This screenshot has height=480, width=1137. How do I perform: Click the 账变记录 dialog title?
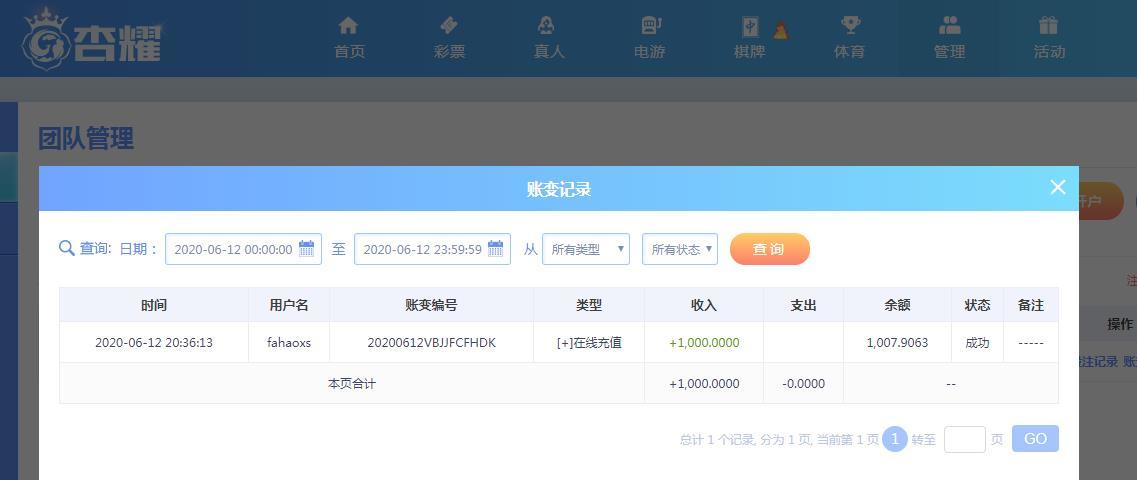(558, 189)
